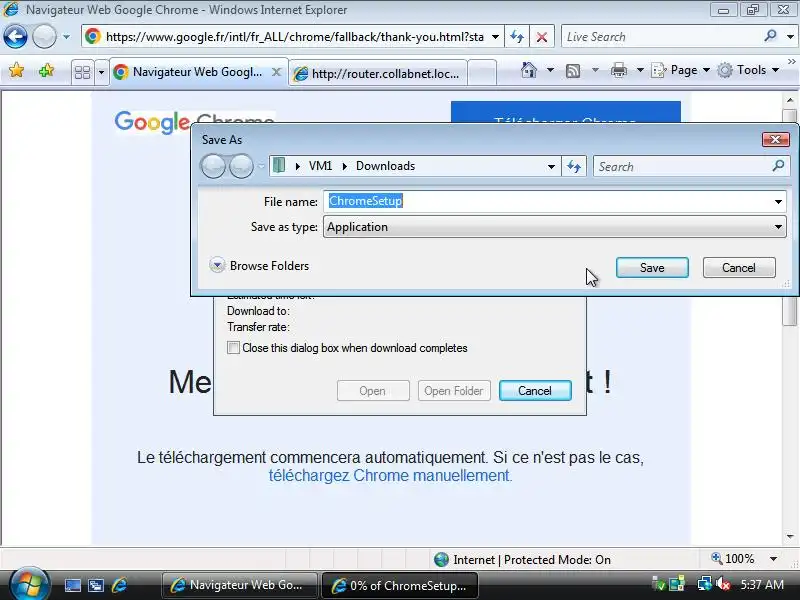Click the Save As Search field
800x600 pixels.
pos(683,166)
